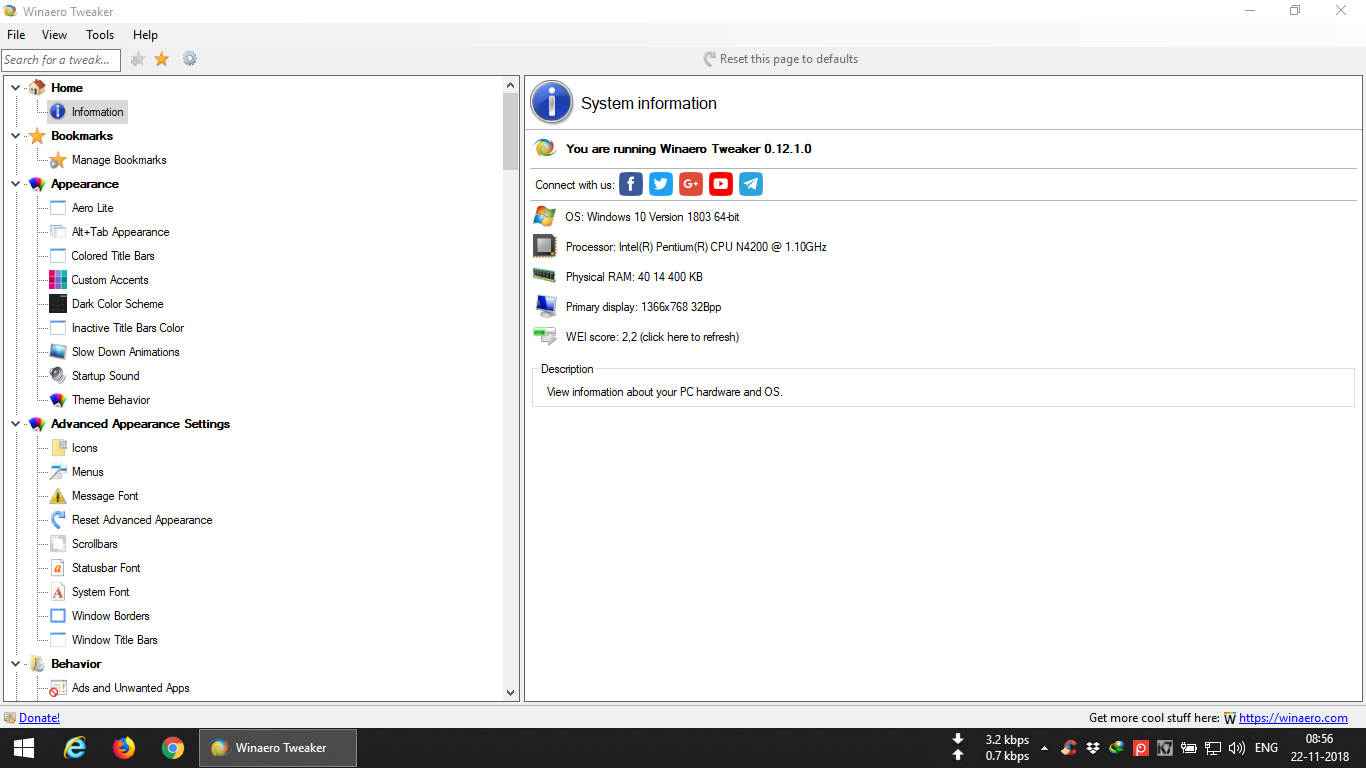Click Reset this page to defaults

pos(780,59)
